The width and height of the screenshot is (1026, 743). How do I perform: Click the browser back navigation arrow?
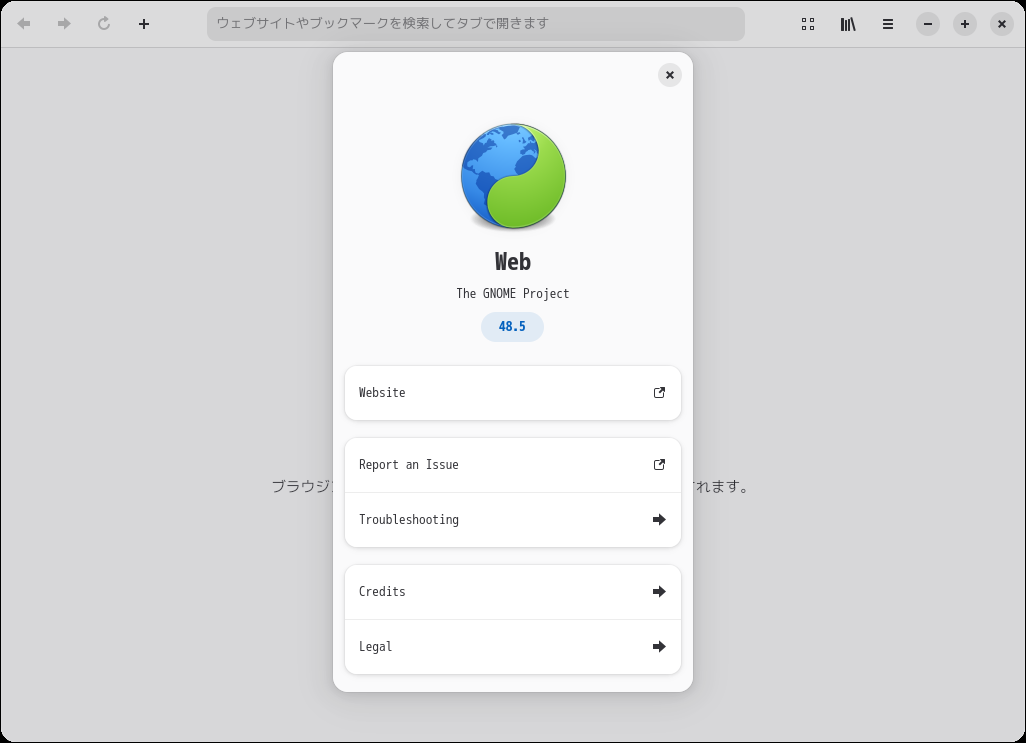pyautogui.click(x=24, y=24)
